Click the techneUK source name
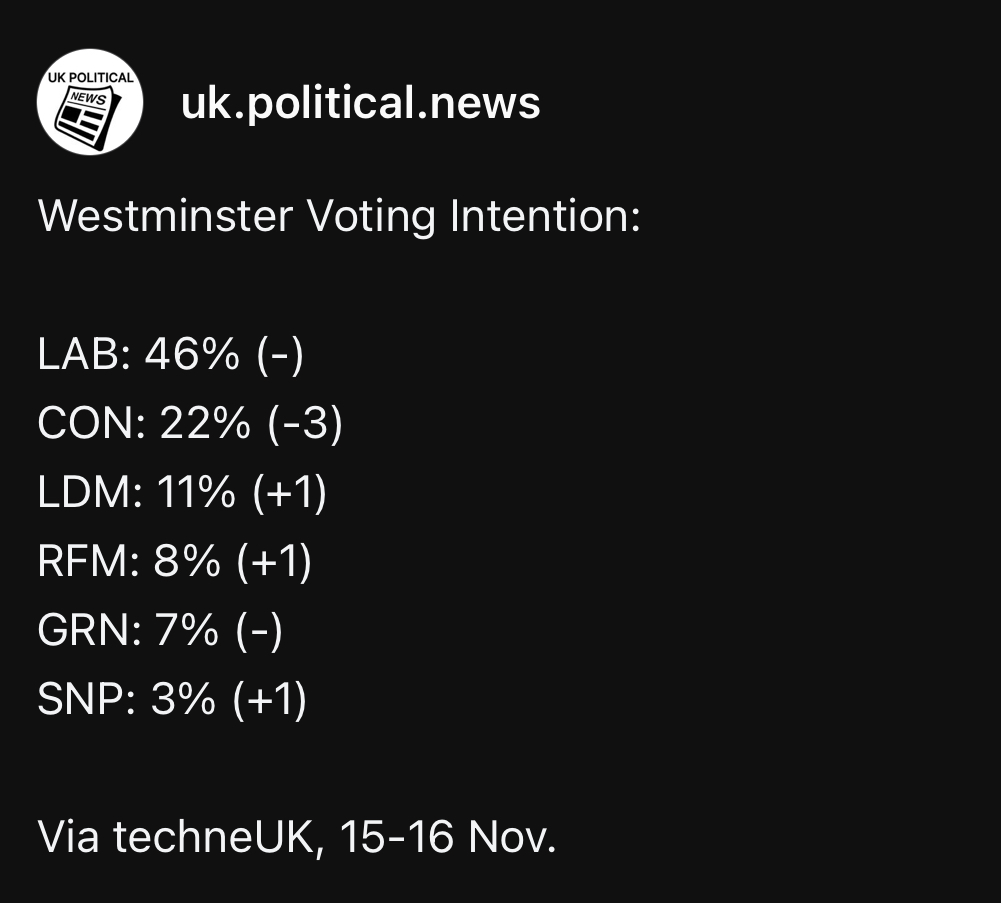This screenshot has width=1001, height=903. pyautogui.click(x=218, y=838)
